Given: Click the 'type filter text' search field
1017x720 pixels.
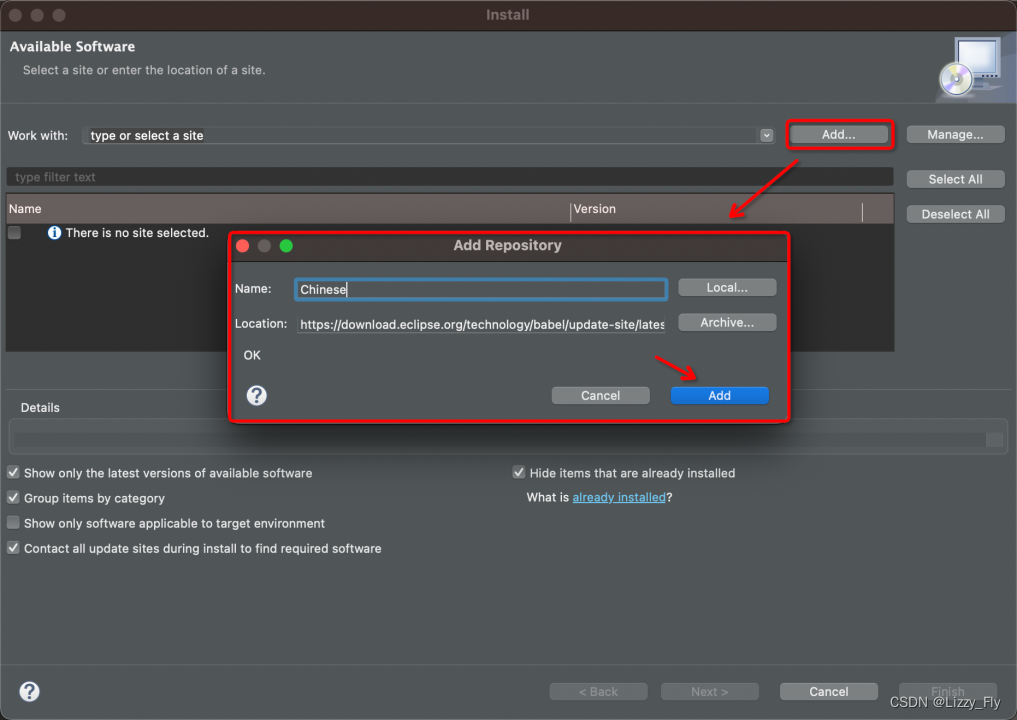Looking at the screenshot, I should (449, 177).
